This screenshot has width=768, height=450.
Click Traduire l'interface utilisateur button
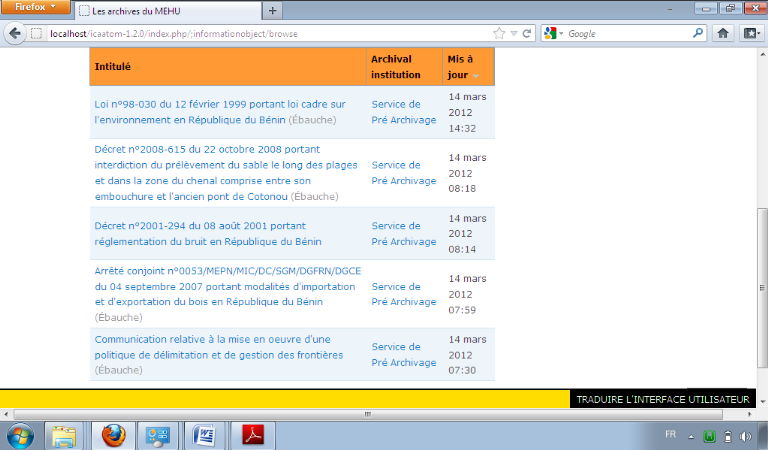661,399
